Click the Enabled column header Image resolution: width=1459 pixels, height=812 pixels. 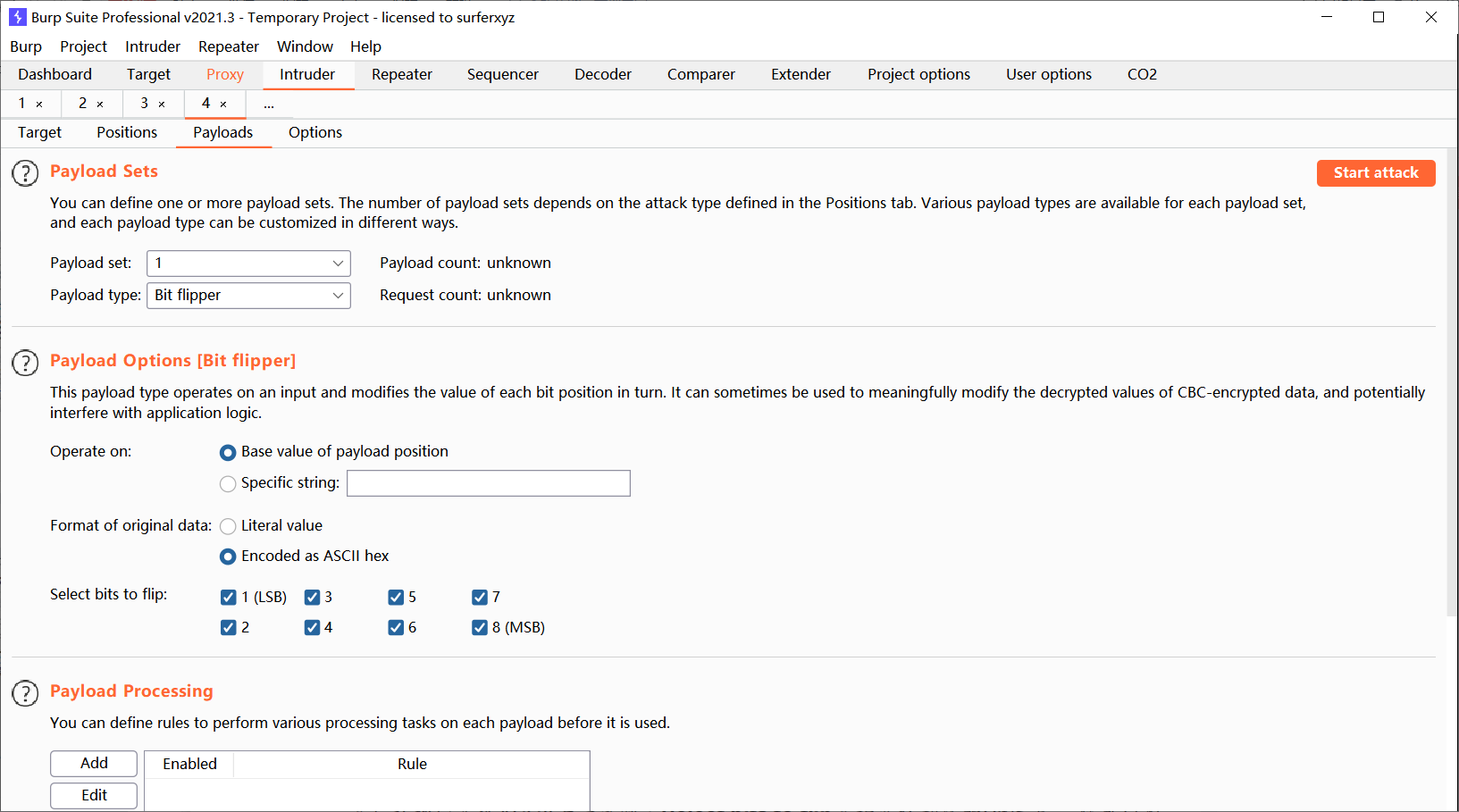(x=189, y=765)
